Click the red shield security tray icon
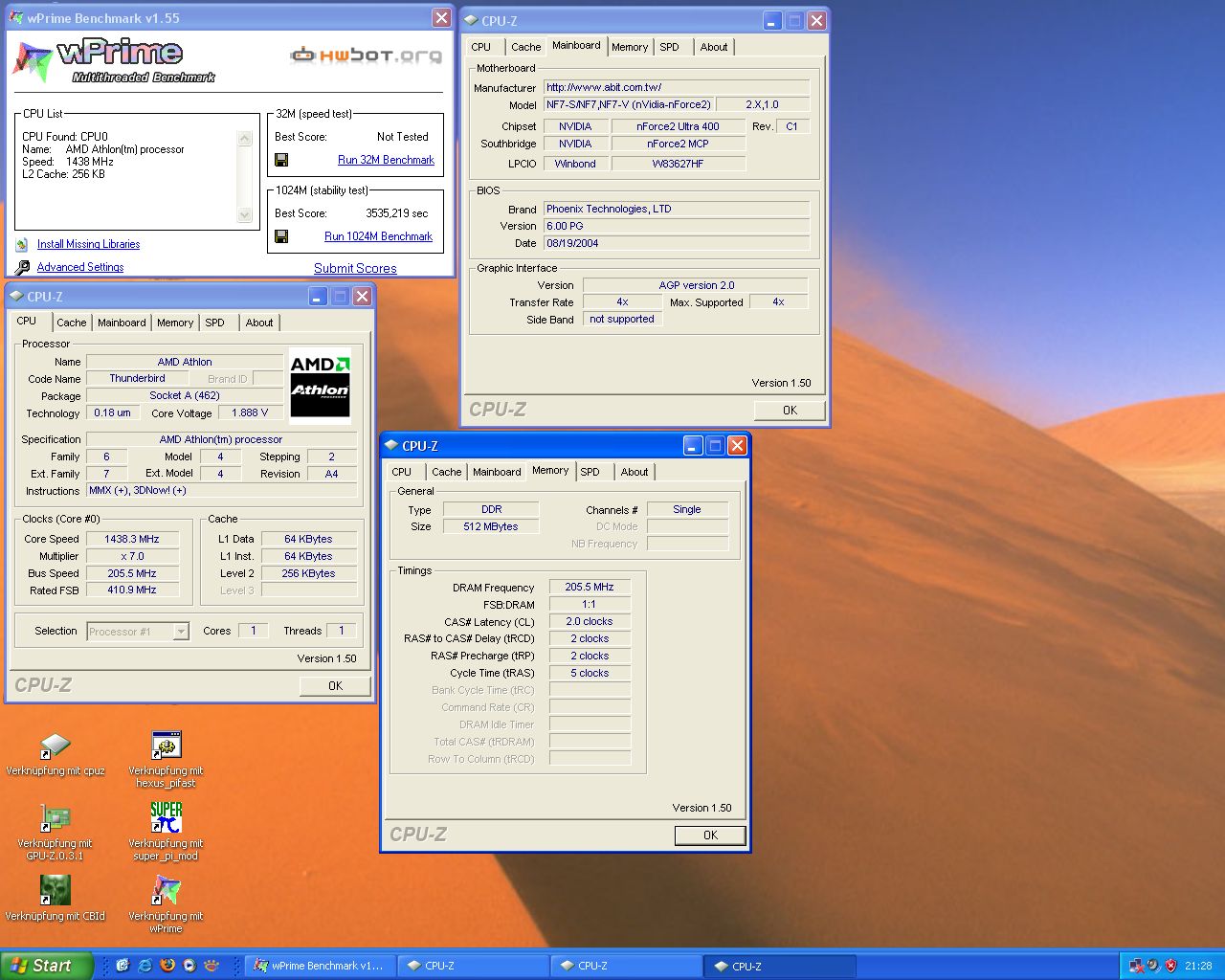 tap(1170, 966)
